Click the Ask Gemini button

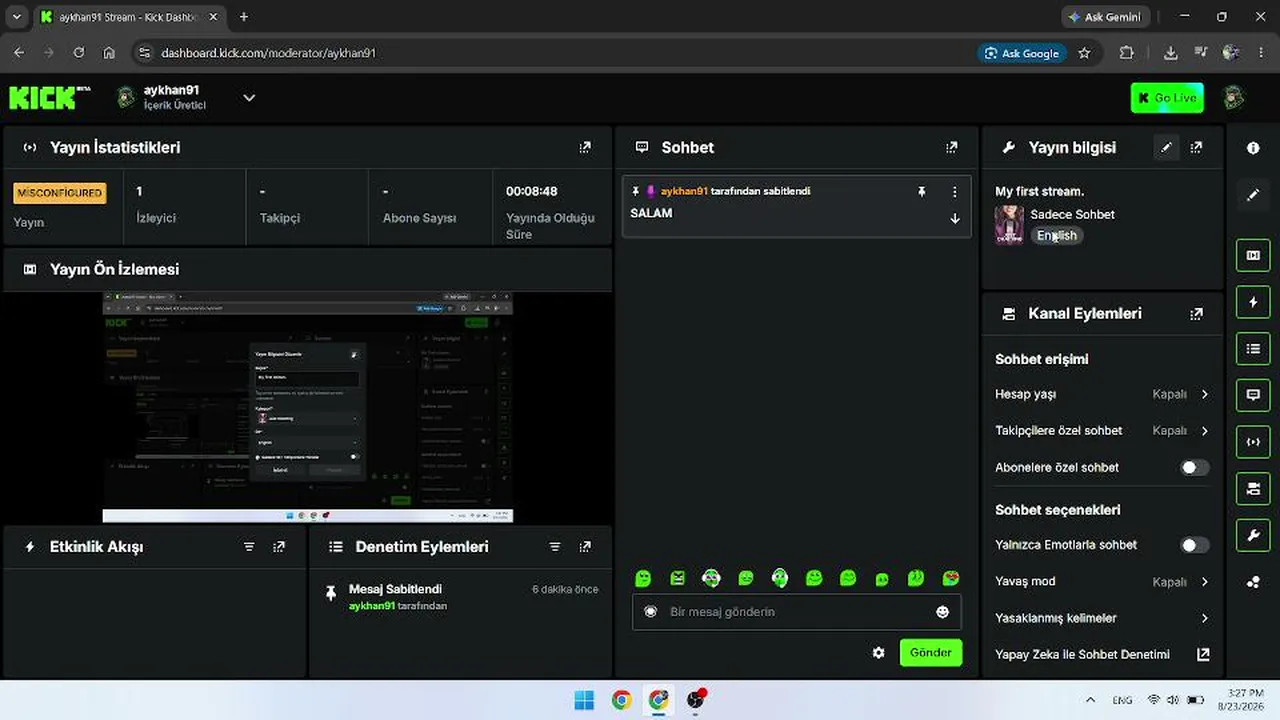[x=1106, y=17]
